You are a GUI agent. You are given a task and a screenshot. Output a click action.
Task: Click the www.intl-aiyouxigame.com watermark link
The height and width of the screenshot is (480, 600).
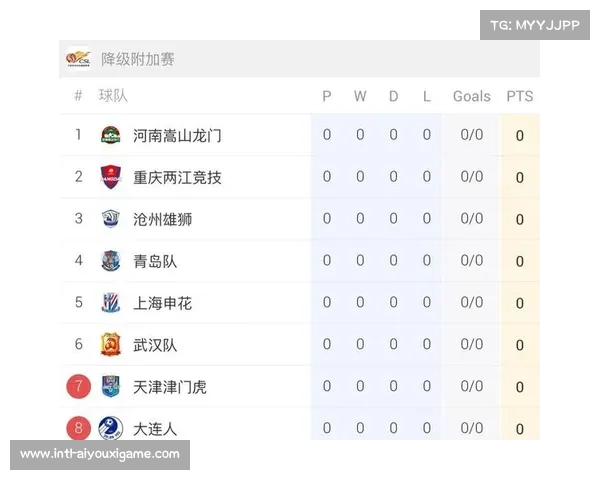pos(100,454)
